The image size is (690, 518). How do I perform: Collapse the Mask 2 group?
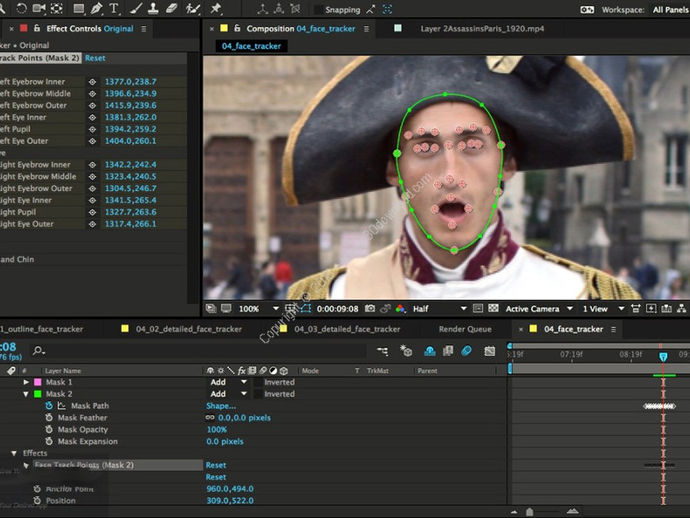(x=26, y=394)
